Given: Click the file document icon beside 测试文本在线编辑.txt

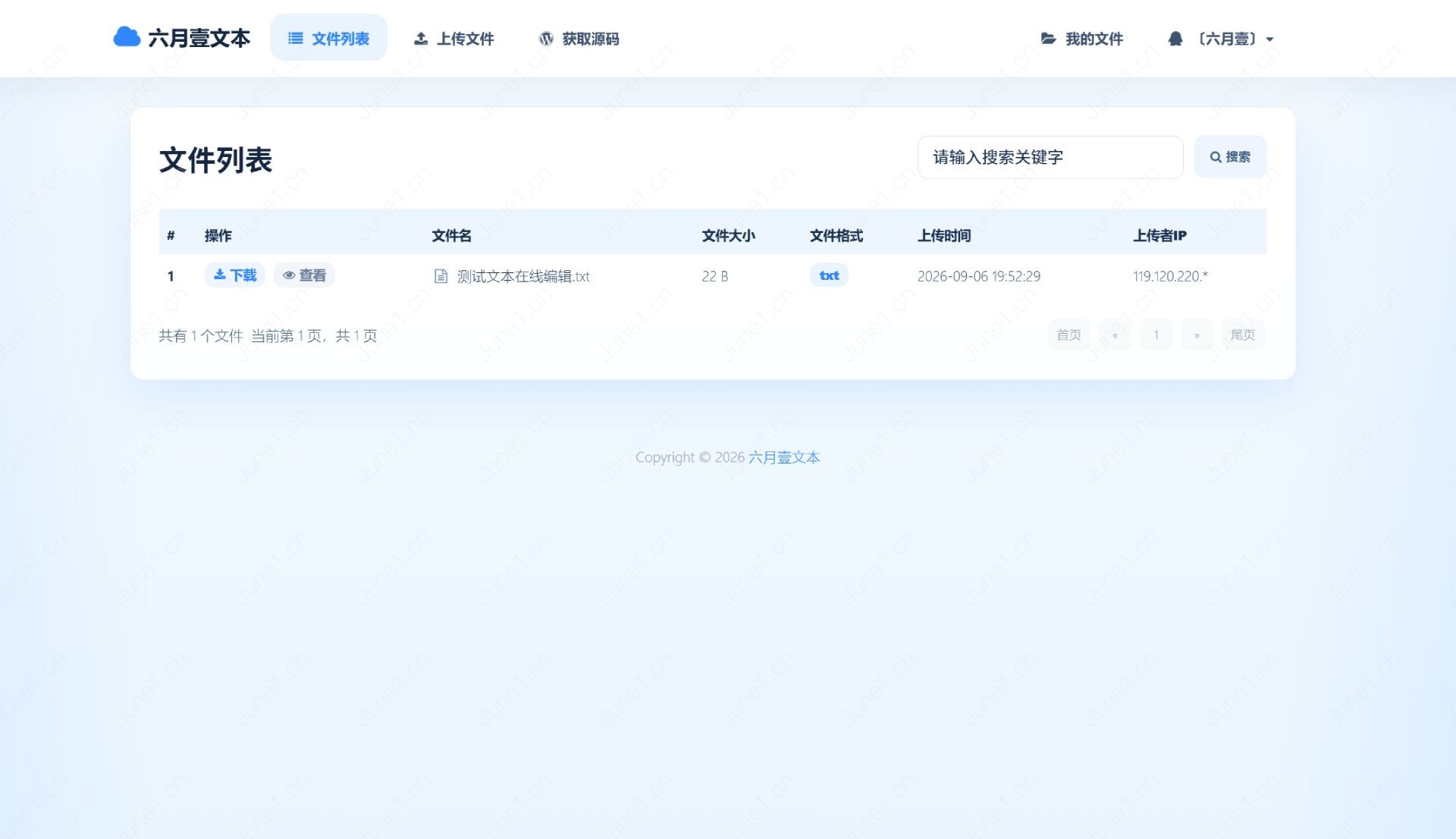Looking at the screenshot, I should click(441, 276).
